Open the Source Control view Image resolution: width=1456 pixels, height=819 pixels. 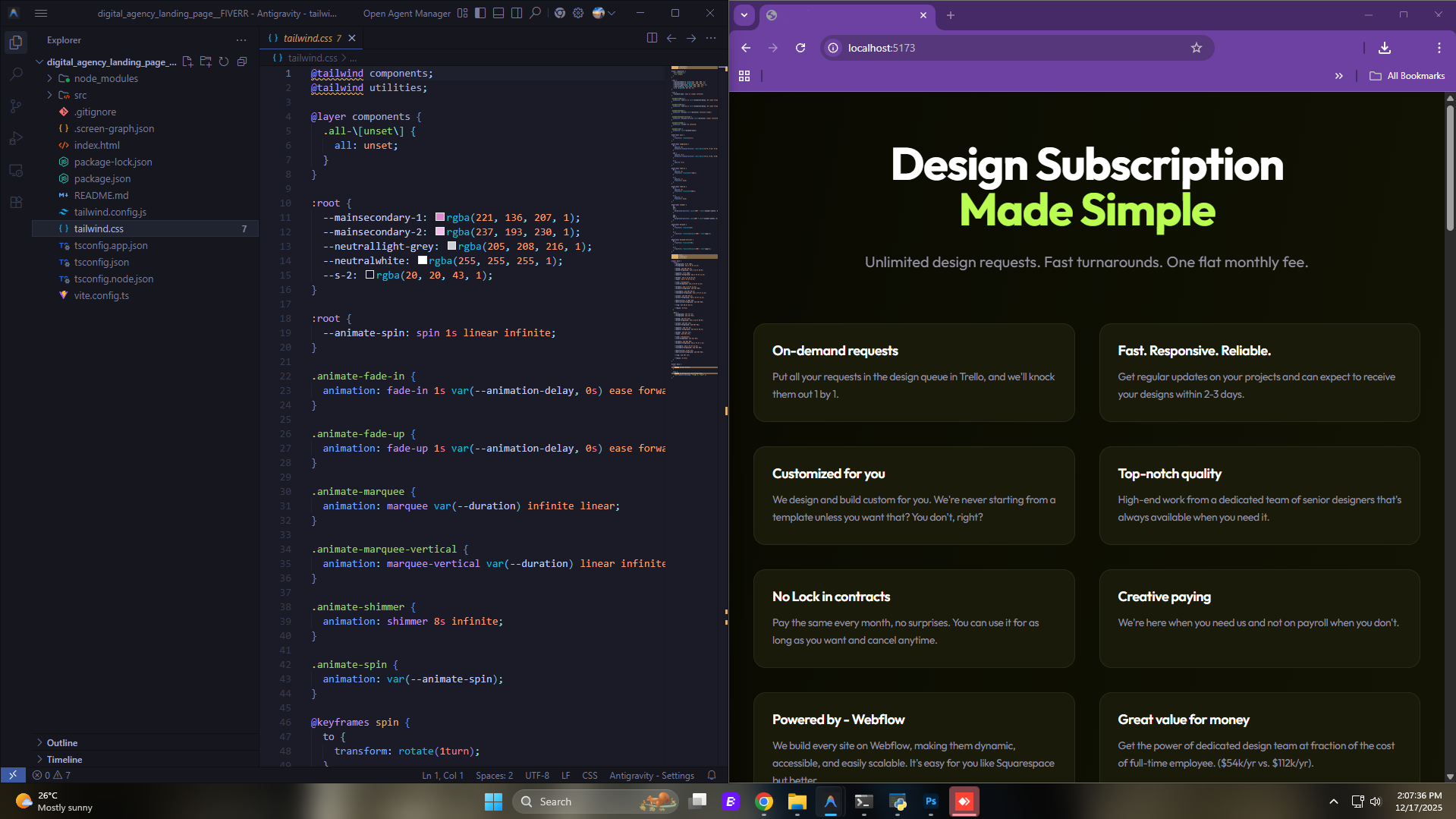15,106
